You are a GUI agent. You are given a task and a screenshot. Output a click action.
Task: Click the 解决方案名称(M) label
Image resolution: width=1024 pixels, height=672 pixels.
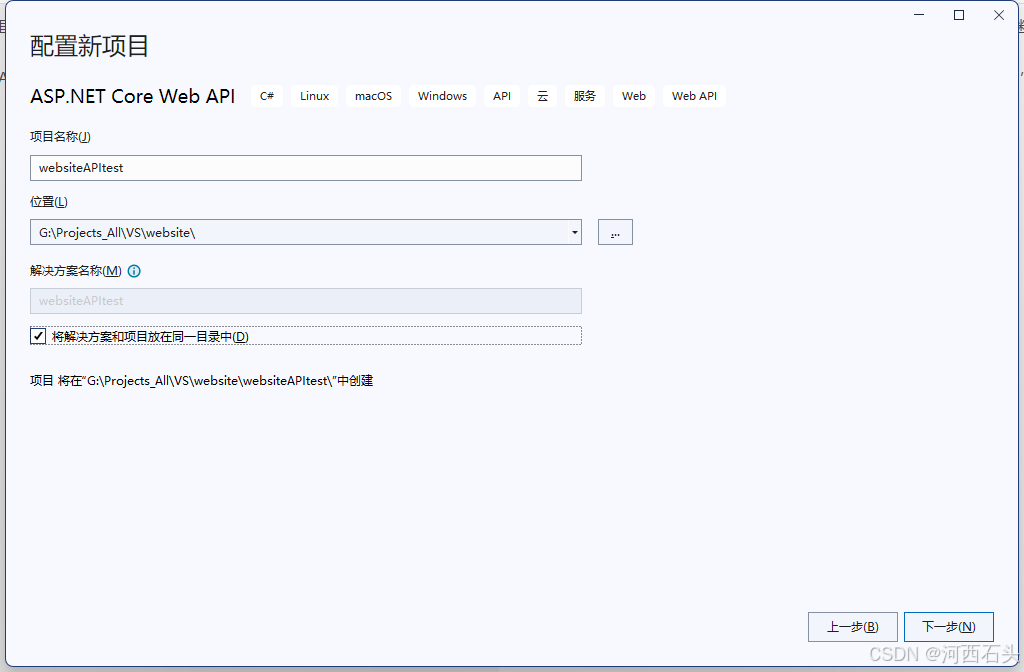point(76,271)
